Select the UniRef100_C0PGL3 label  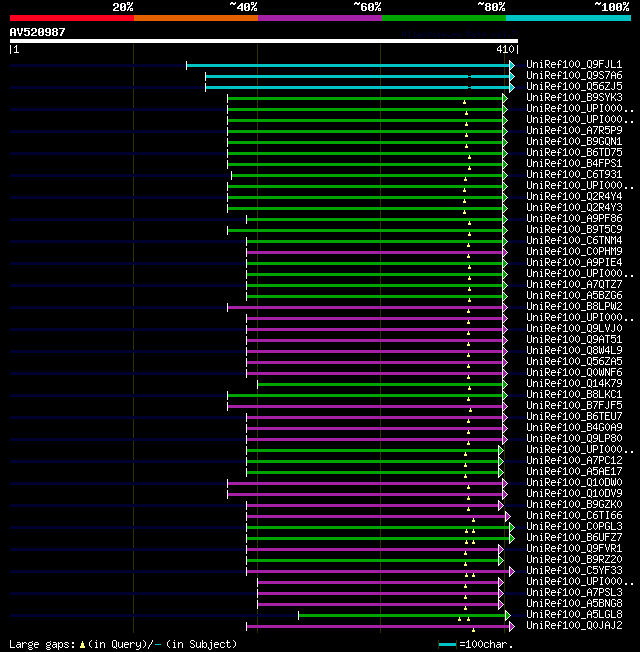[574, 527]
